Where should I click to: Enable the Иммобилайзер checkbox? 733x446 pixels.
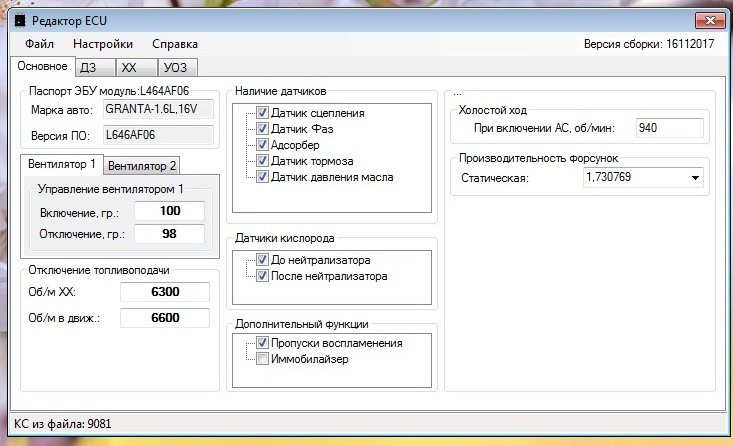262,359
